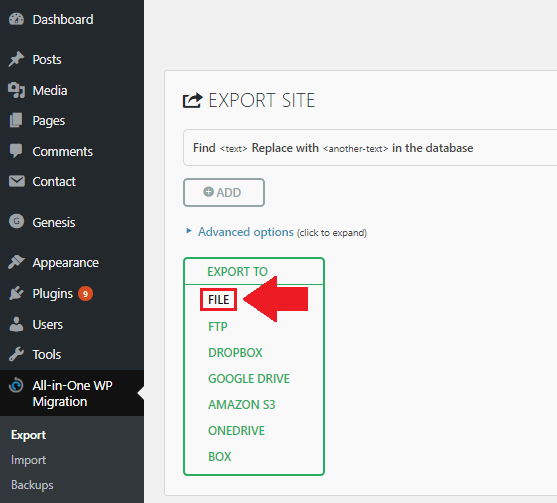
Task: Open the Plugins menu label
Action: pyautogui.click(x=53, y=294)
